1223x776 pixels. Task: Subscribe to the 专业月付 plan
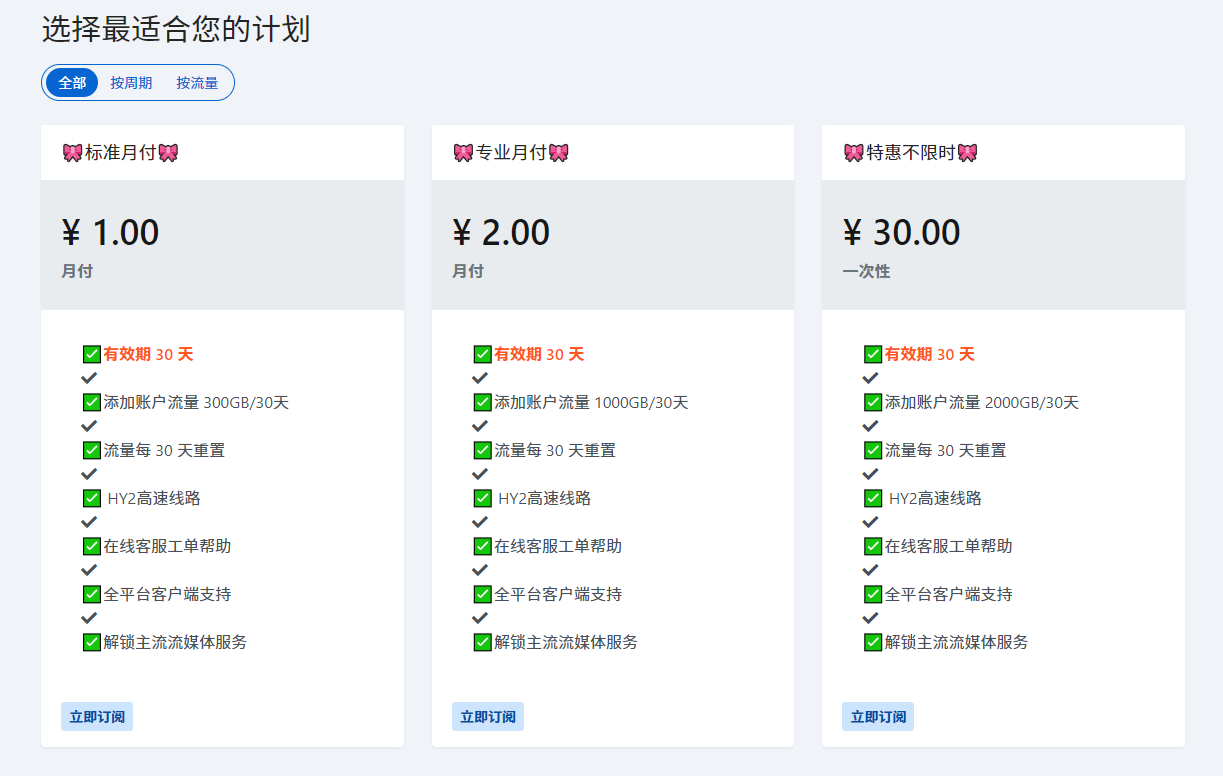(x=487, y=717)
